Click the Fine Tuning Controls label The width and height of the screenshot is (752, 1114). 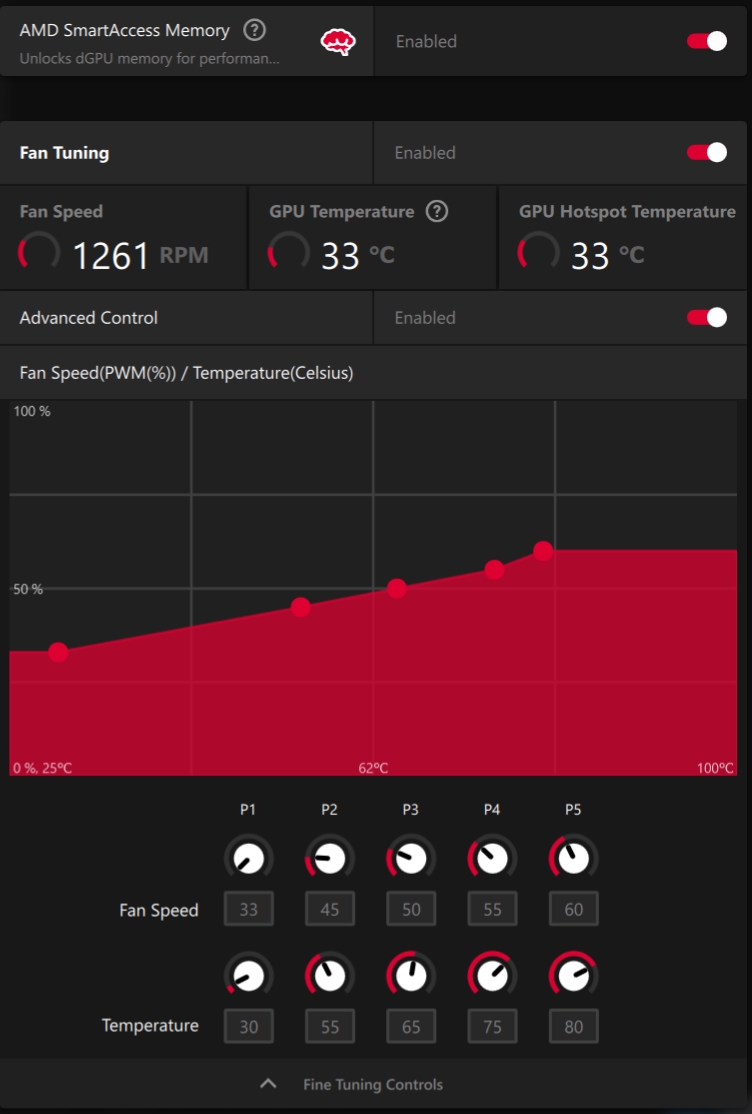pos(373,1084)
